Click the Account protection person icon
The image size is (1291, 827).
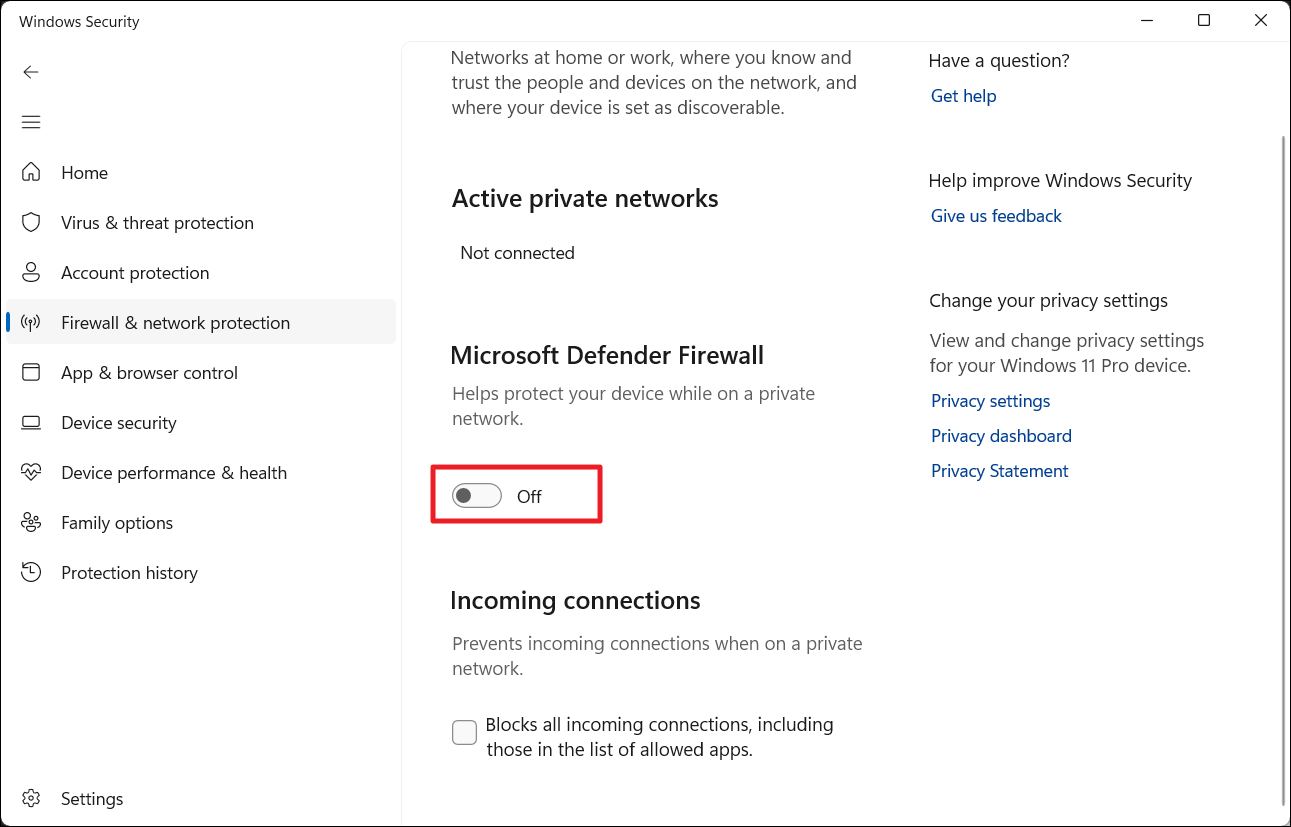coord(31,272)
